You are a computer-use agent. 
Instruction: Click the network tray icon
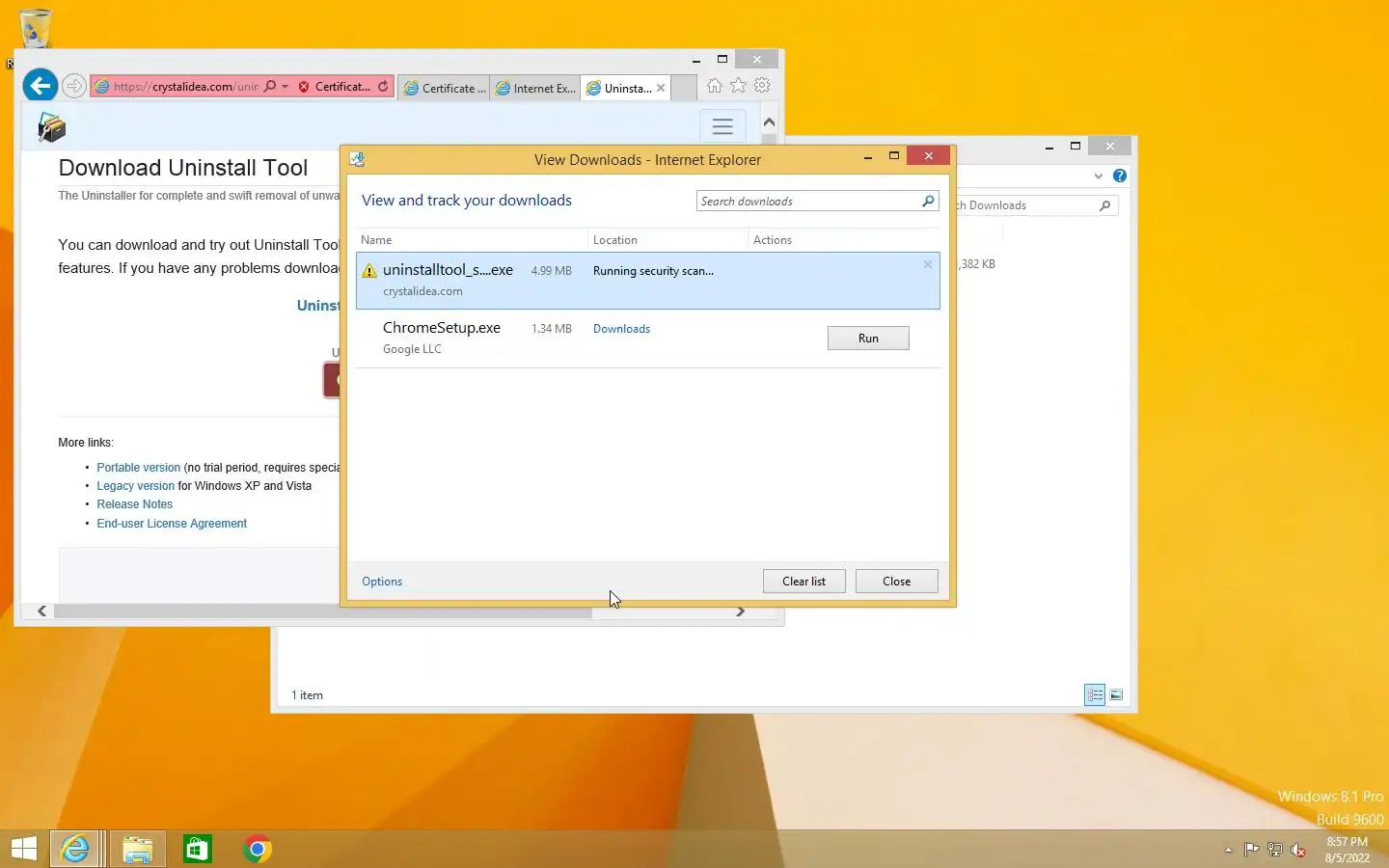tap(1275, 850)
